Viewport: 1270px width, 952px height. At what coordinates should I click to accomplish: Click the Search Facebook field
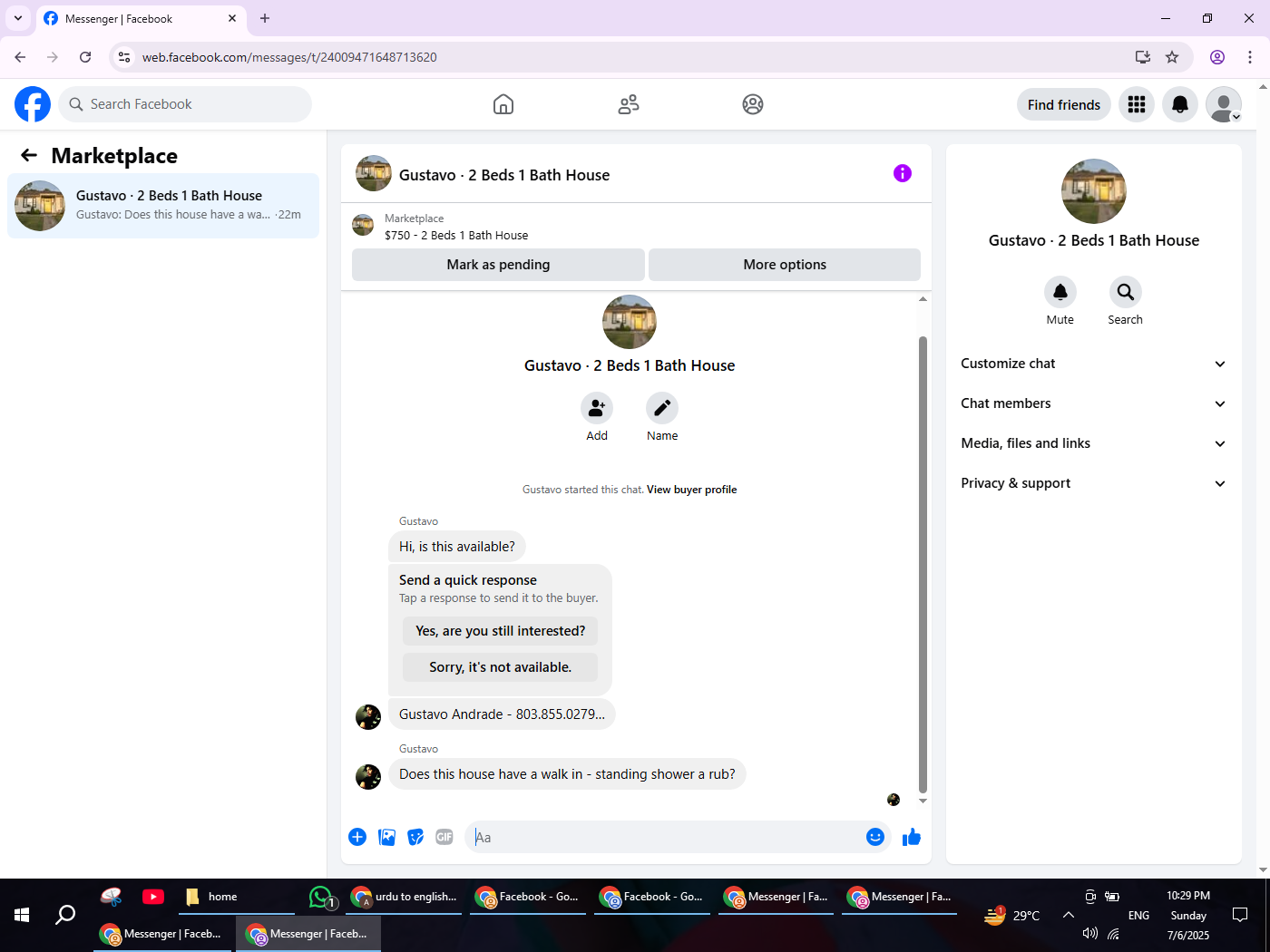coord(185,104)
